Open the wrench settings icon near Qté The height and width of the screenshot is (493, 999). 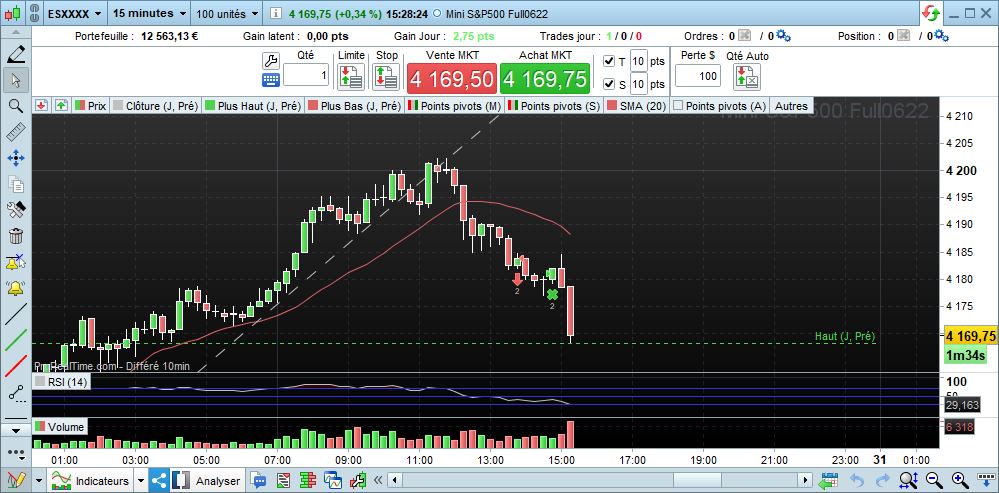[x=271, y=61]
